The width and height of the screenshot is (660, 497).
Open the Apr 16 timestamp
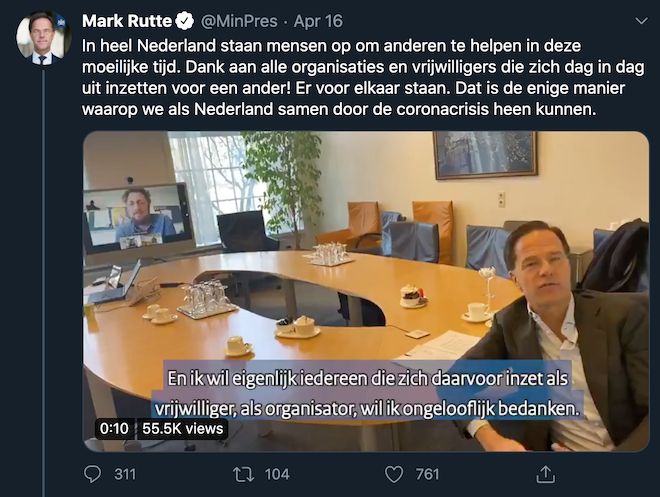318,21
